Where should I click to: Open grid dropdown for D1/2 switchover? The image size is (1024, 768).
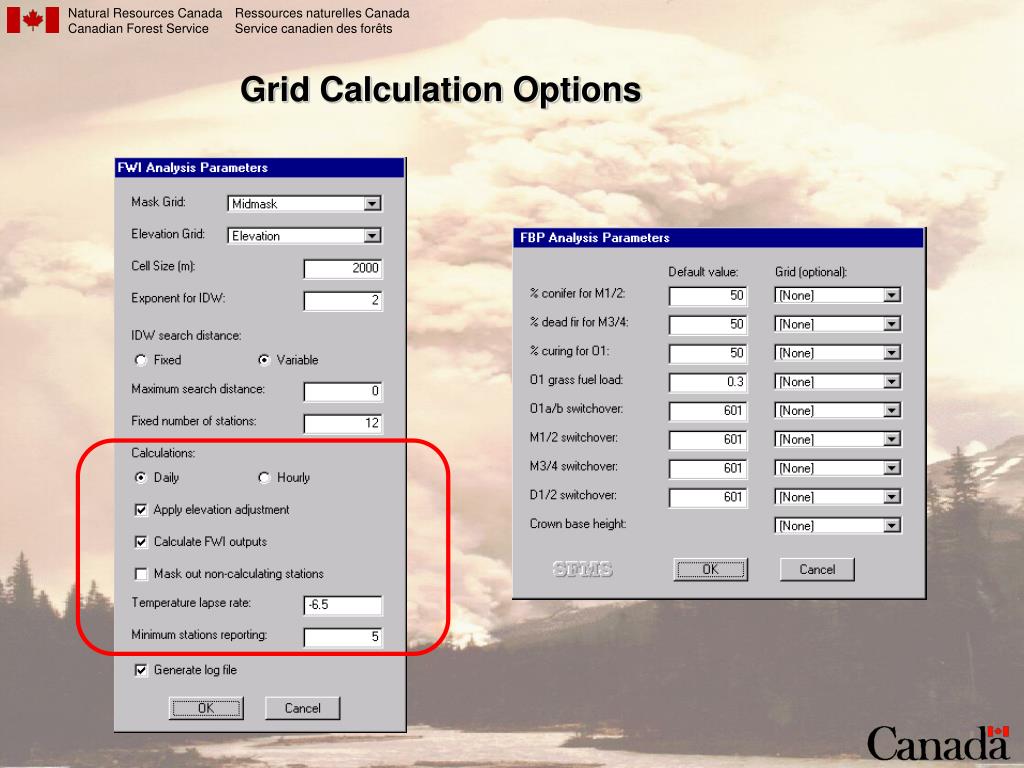point(892,496)
